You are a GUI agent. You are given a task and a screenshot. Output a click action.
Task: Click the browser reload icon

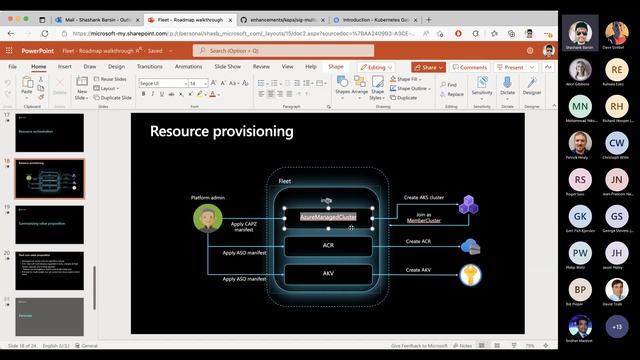click(x=45, y=33)
